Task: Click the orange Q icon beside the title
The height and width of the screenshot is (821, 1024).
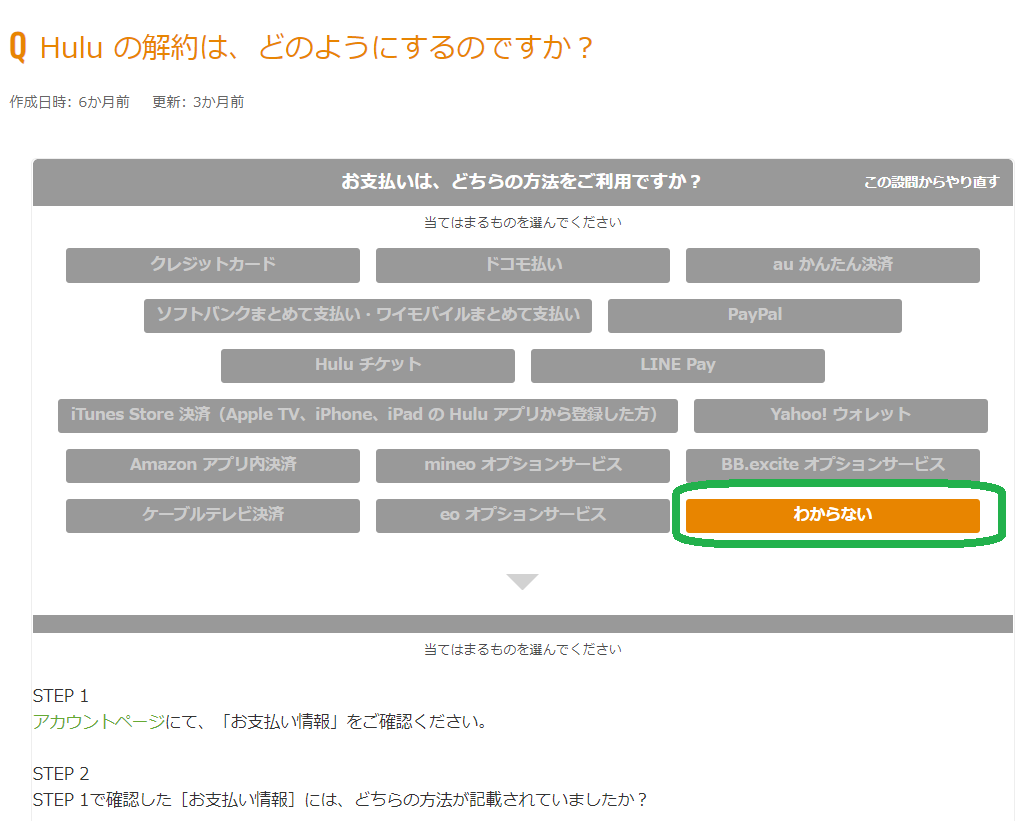Action: pyautogui.click(x=18, y=48)
